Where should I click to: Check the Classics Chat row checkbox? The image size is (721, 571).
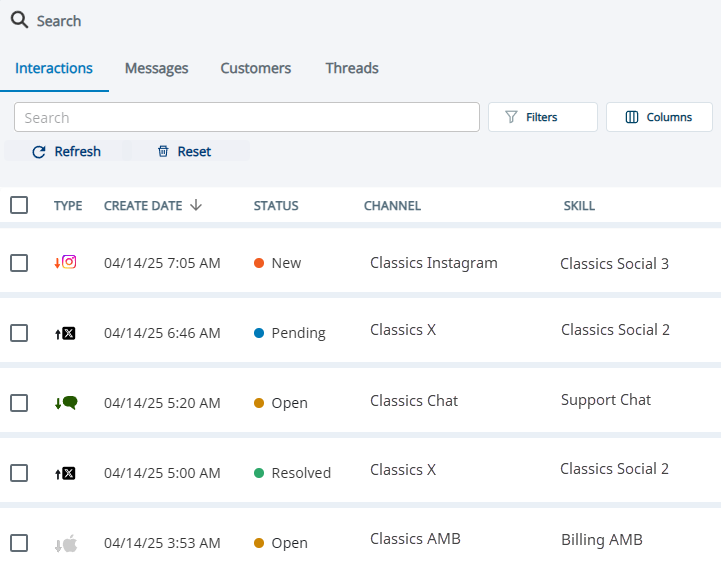(19, 403)
